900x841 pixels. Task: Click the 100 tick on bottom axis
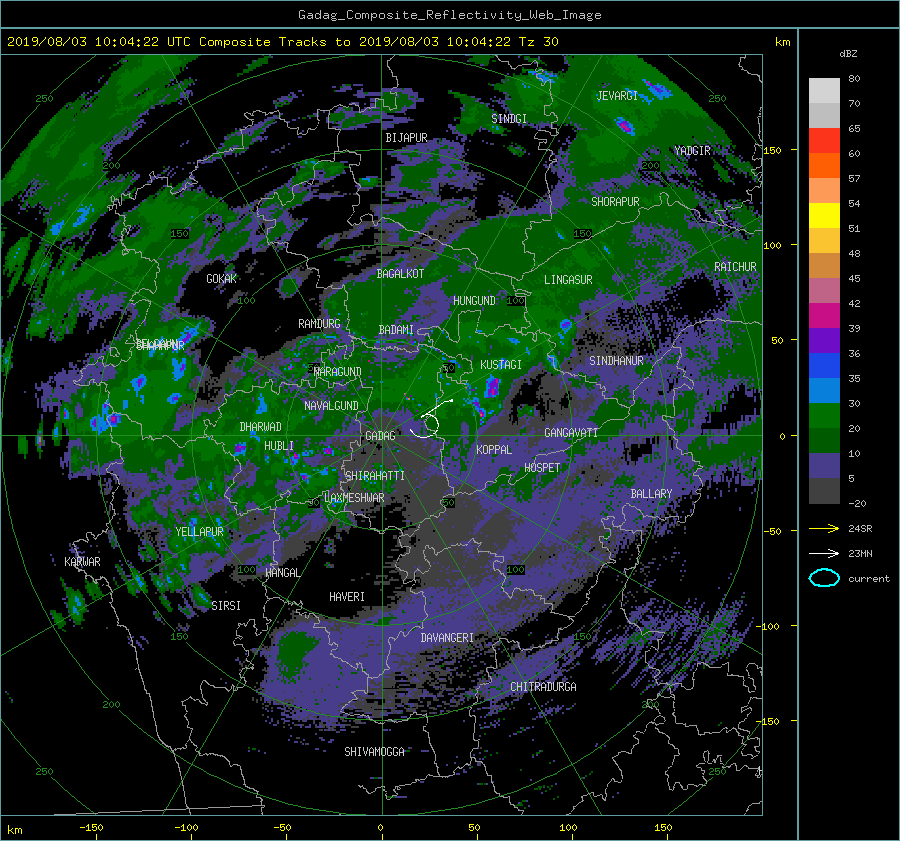pos(568,828)
